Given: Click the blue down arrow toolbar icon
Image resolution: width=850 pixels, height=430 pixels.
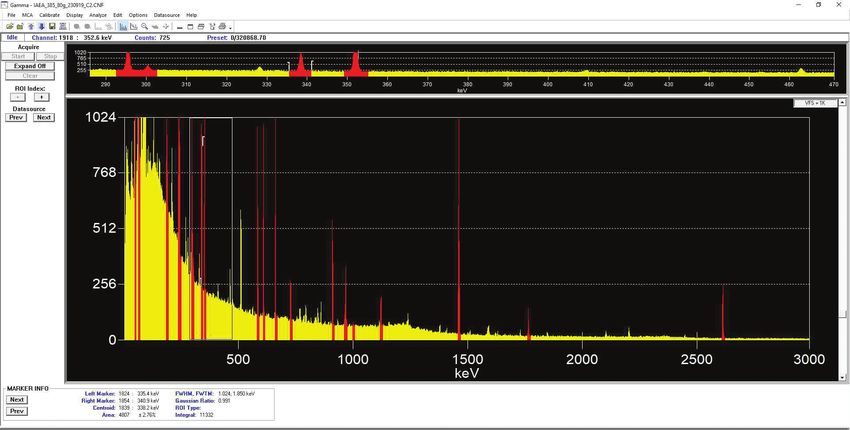Looking at the screenshot, I should pyautogui.click(x=41, y=26).
